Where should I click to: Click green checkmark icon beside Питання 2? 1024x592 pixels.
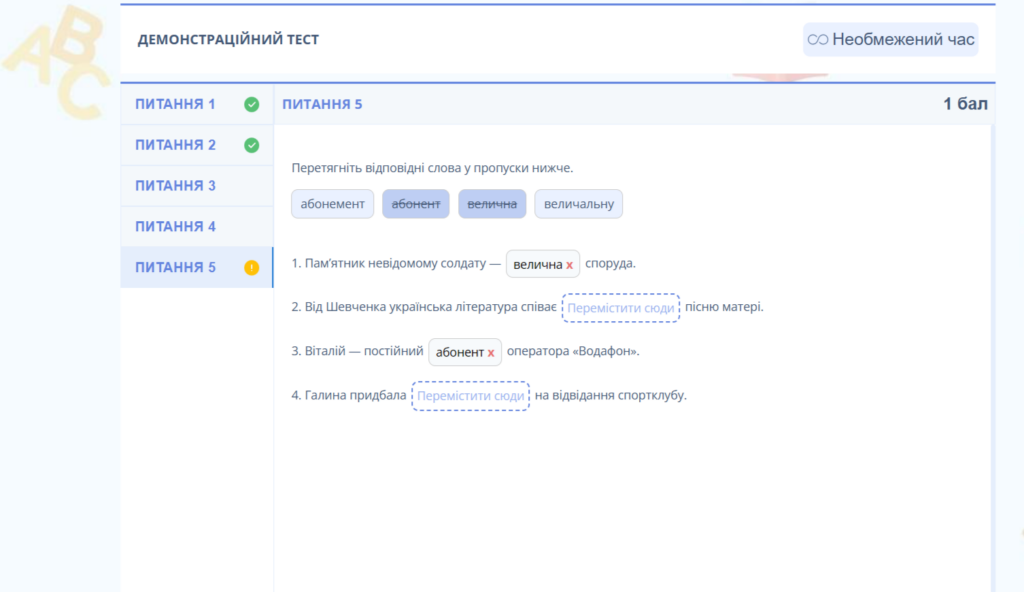[x=252, y=145]
